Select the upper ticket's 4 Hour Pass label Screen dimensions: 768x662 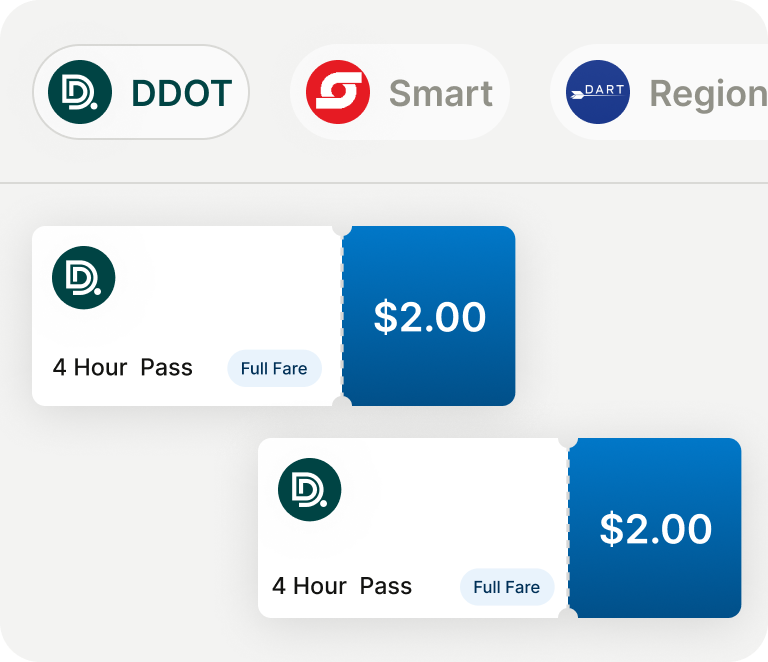pos(122,367)
